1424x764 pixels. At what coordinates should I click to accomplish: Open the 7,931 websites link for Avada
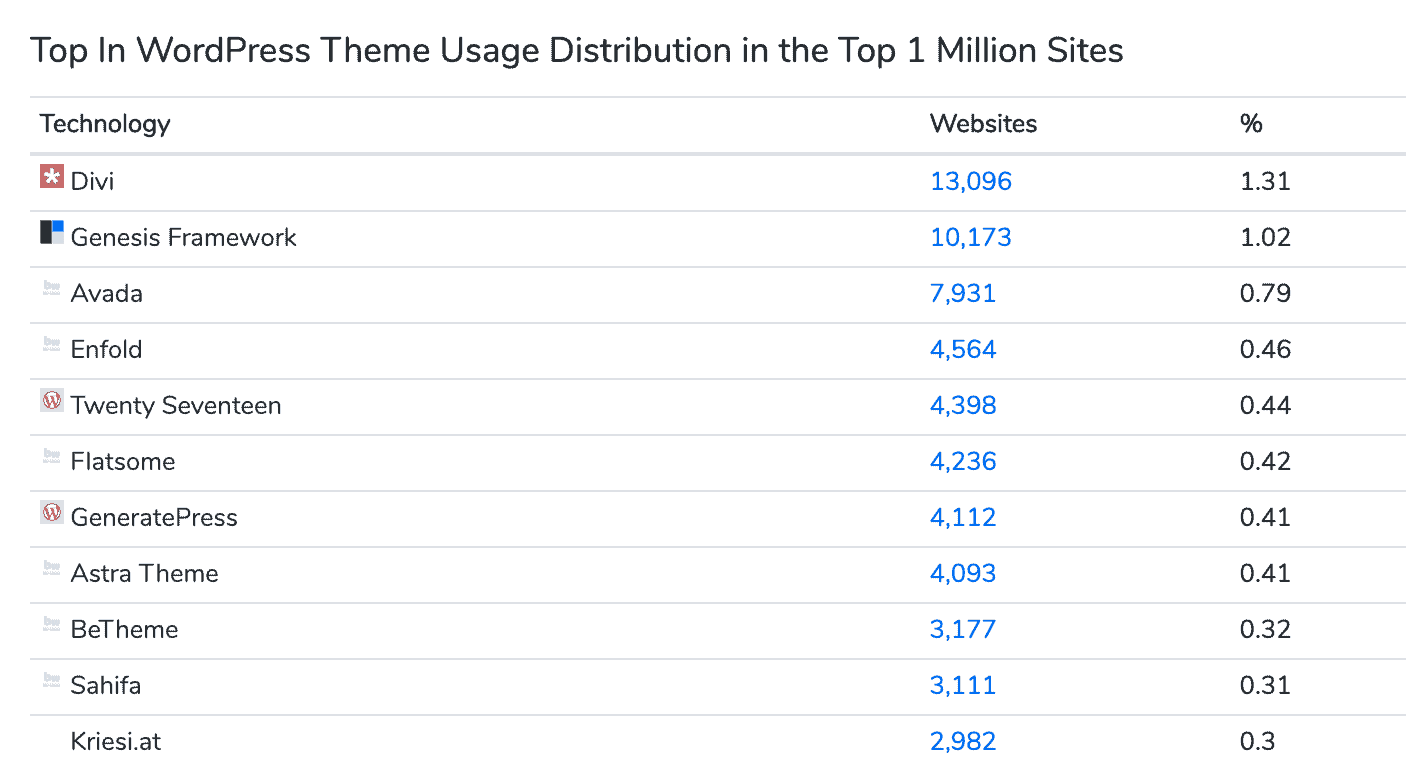(963, 293)
